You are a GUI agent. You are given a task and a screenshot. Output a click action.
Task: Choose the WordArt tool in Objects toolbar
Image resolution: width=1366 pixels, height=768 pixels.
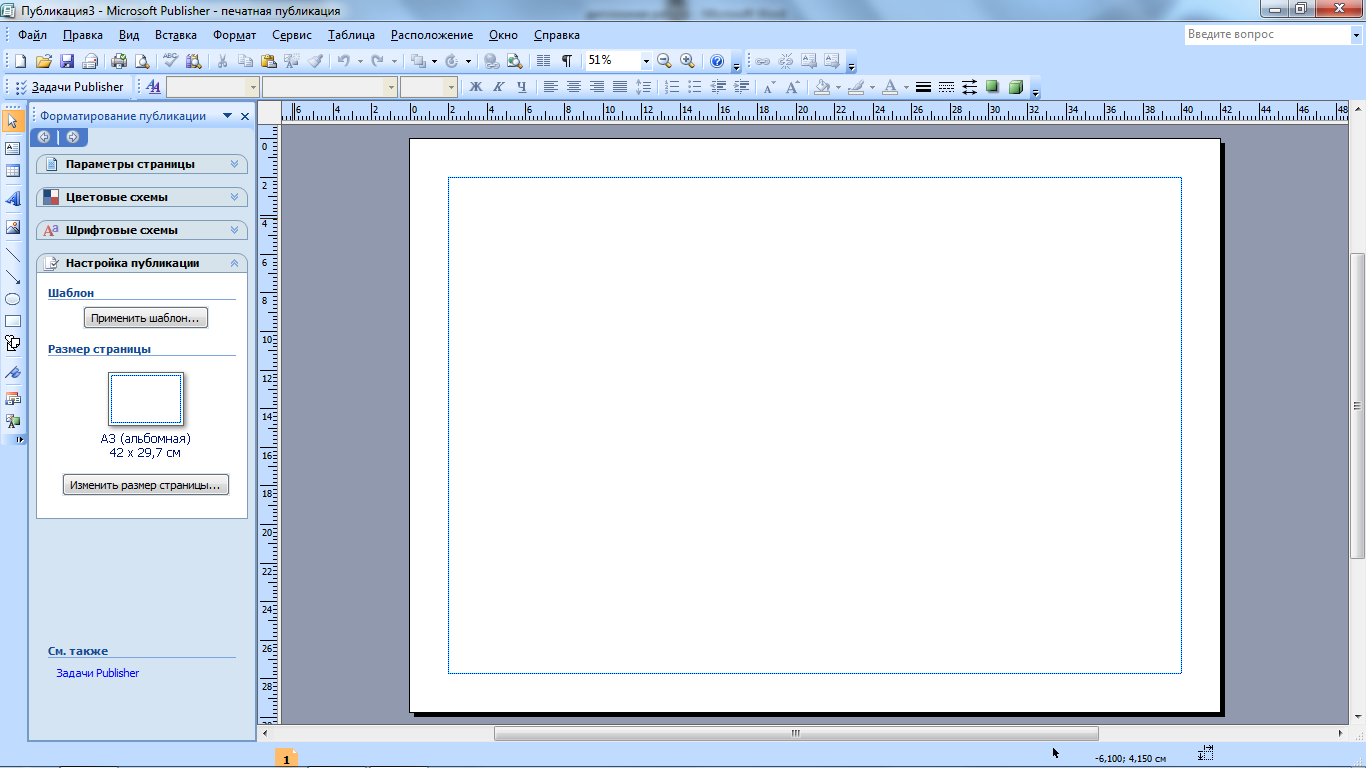coord(13,199)
